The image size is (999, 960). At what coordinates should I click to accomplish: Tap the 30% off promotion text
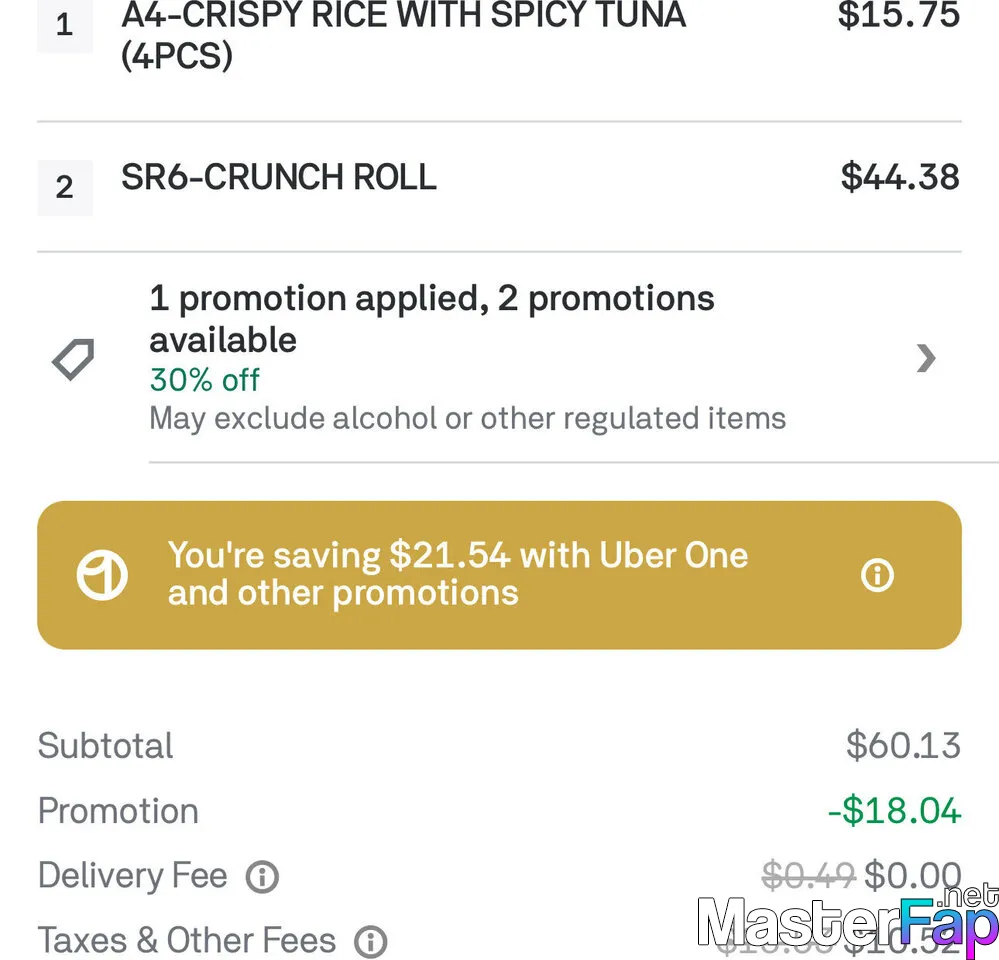click(205, 380)
